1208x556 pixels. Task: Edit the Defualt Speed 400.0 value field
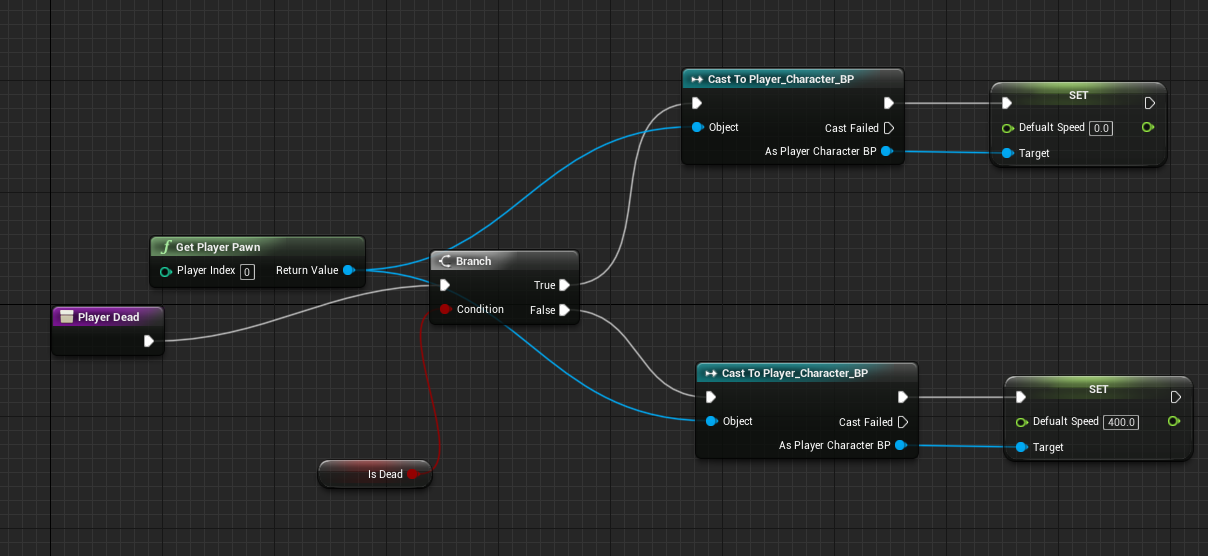tap(1120, 422)
